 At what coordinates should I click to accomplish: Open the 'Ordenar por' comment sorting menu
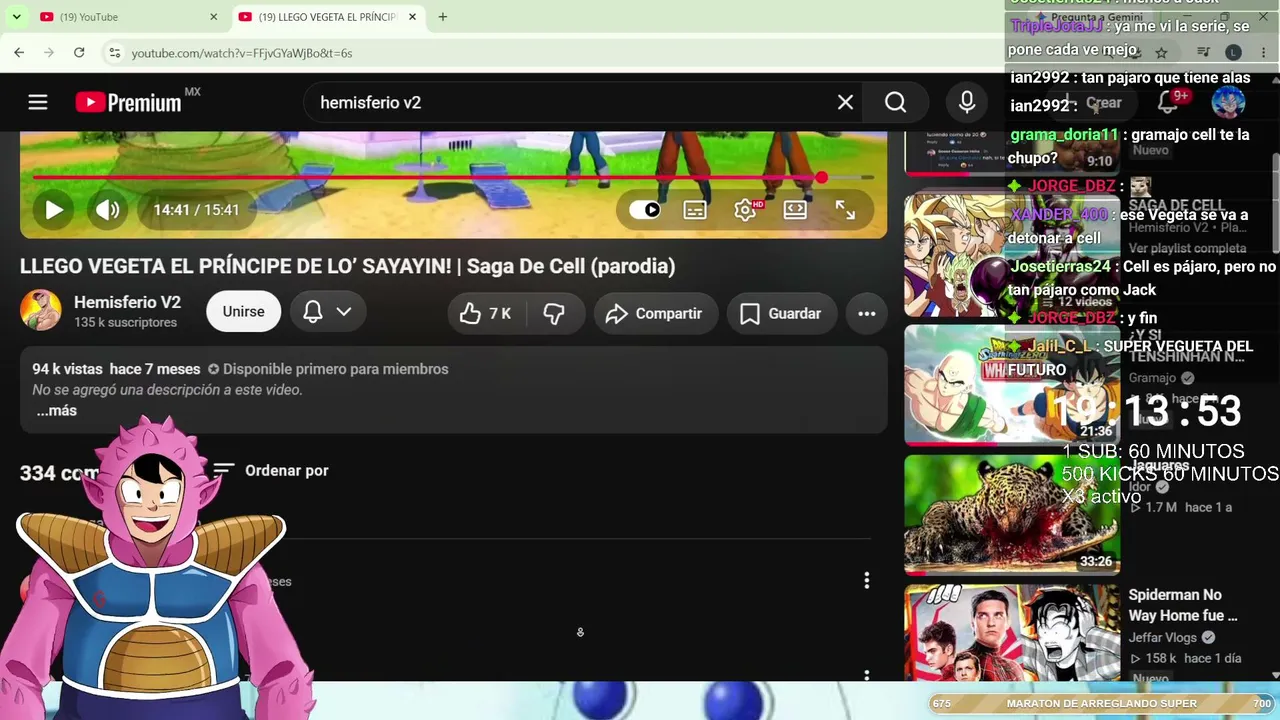click(x=270, y=470)
